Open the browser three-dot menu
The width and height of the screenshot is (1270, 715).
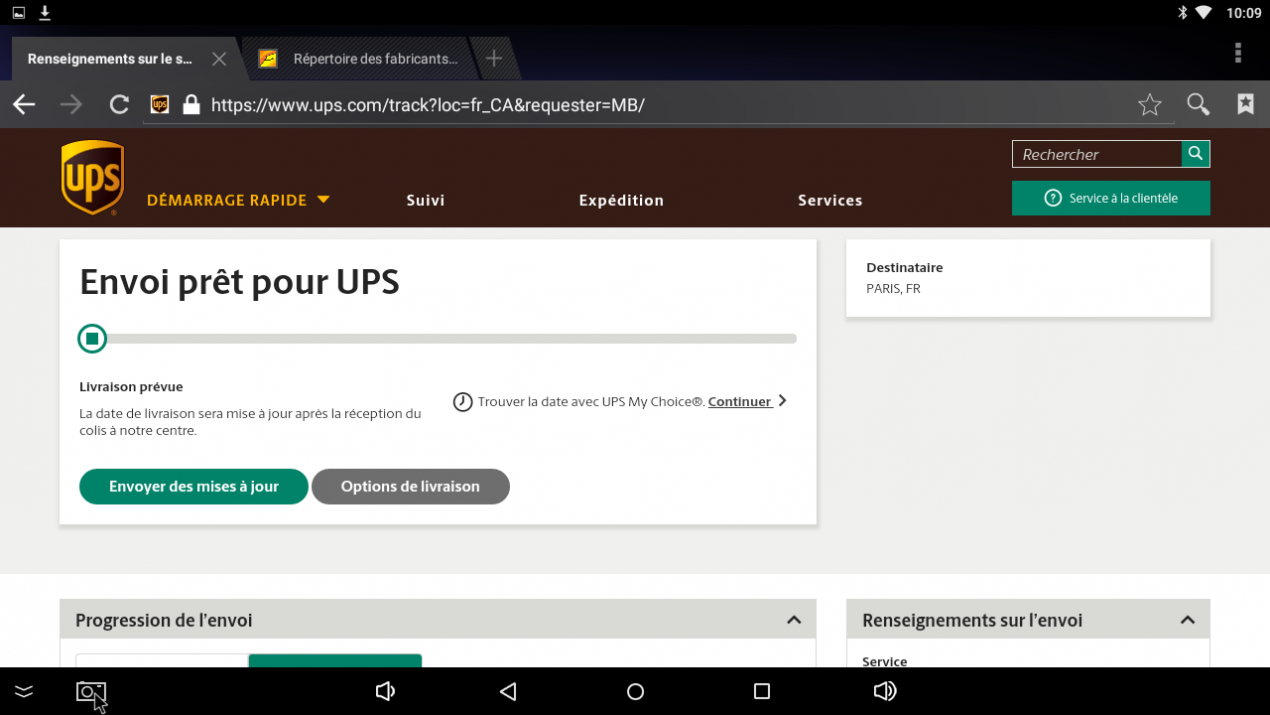point(1238,53)
